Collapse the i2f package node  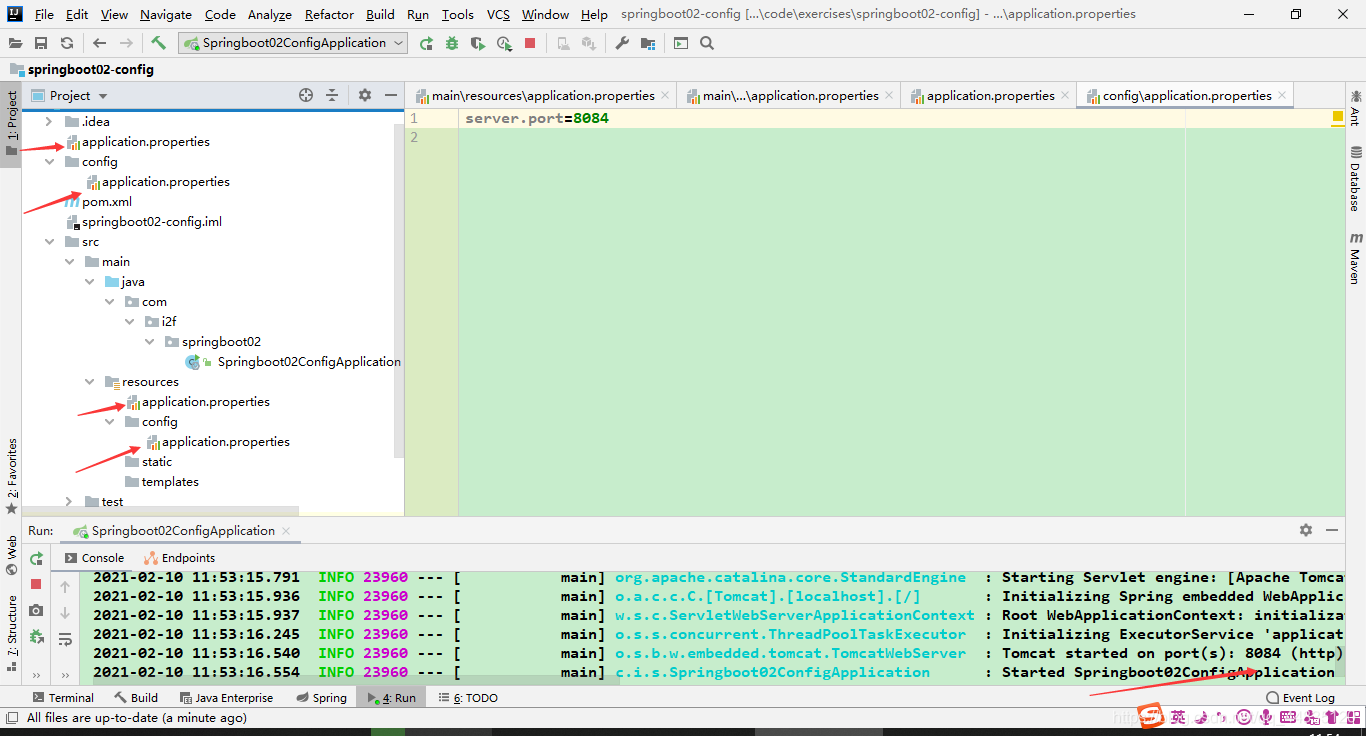click(x=129, y=321)
